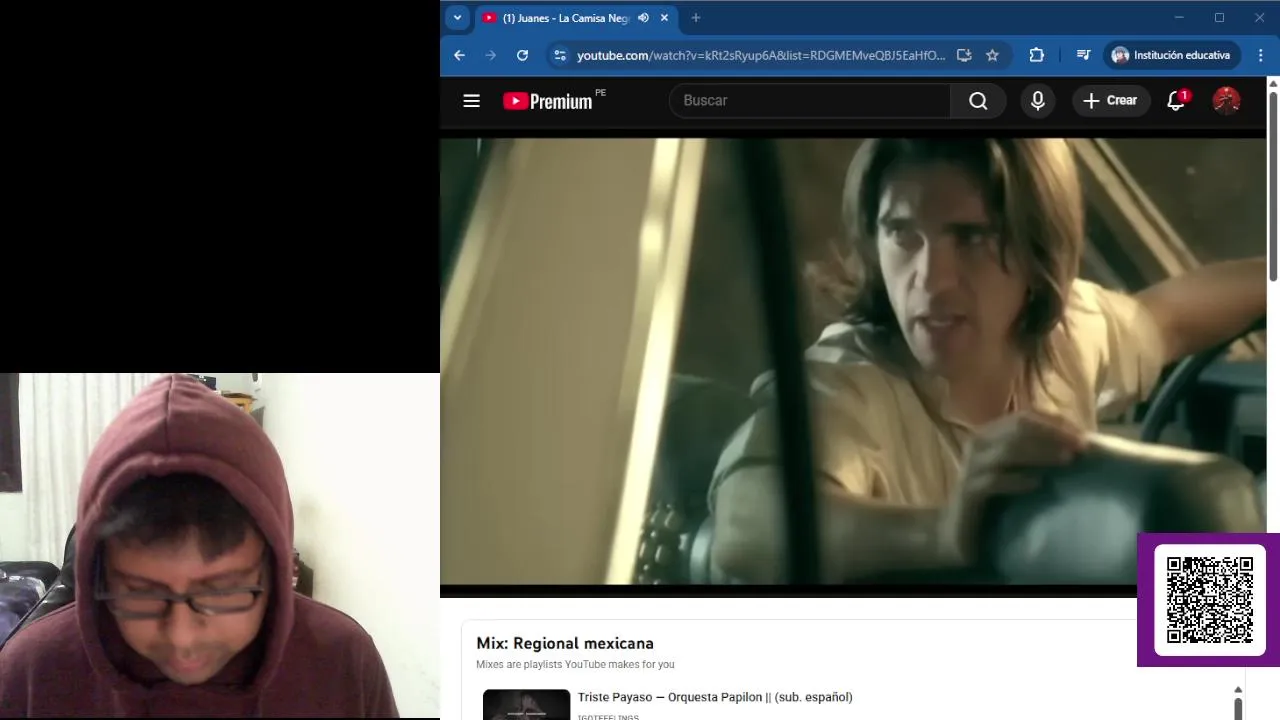
Task: Minimize the Chrome window
Action: click(1178, 17)
